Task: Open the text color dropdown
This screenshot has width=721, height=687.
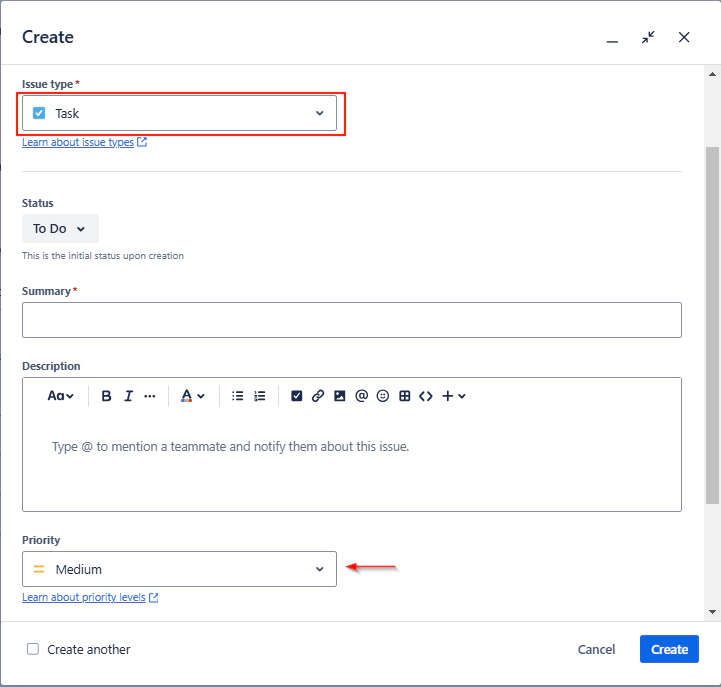Action: tap(193, 396)
